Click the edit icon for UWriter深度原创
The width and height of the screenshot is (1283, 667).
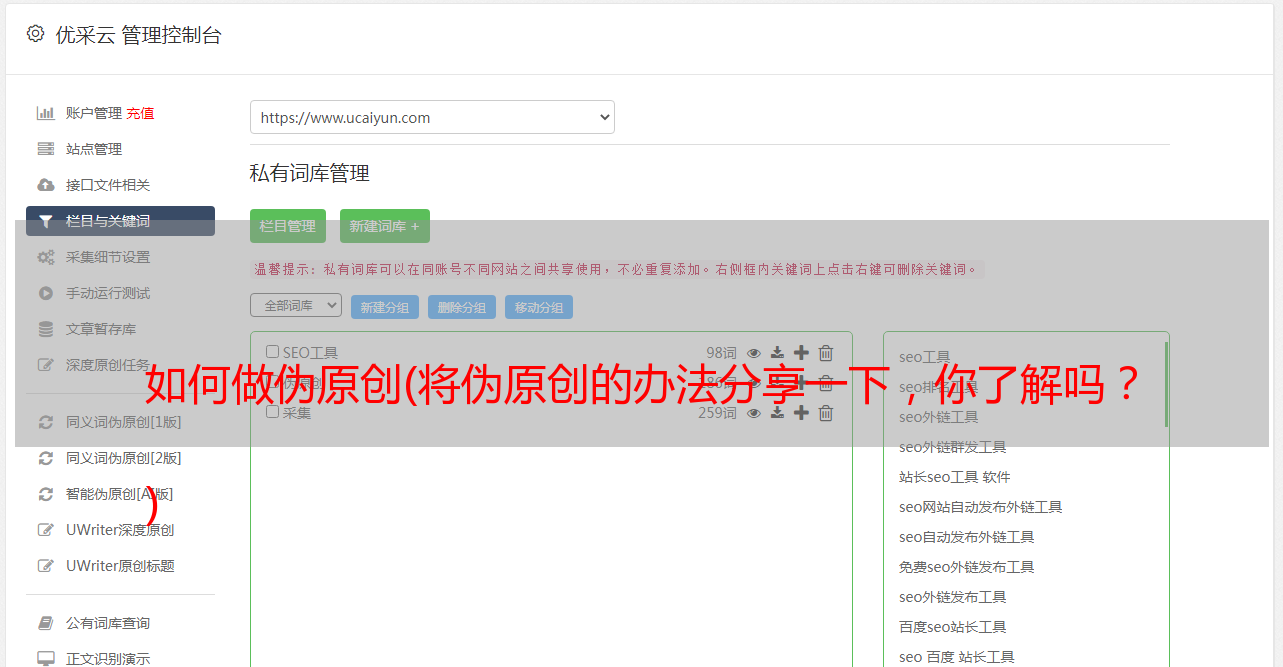45,530
